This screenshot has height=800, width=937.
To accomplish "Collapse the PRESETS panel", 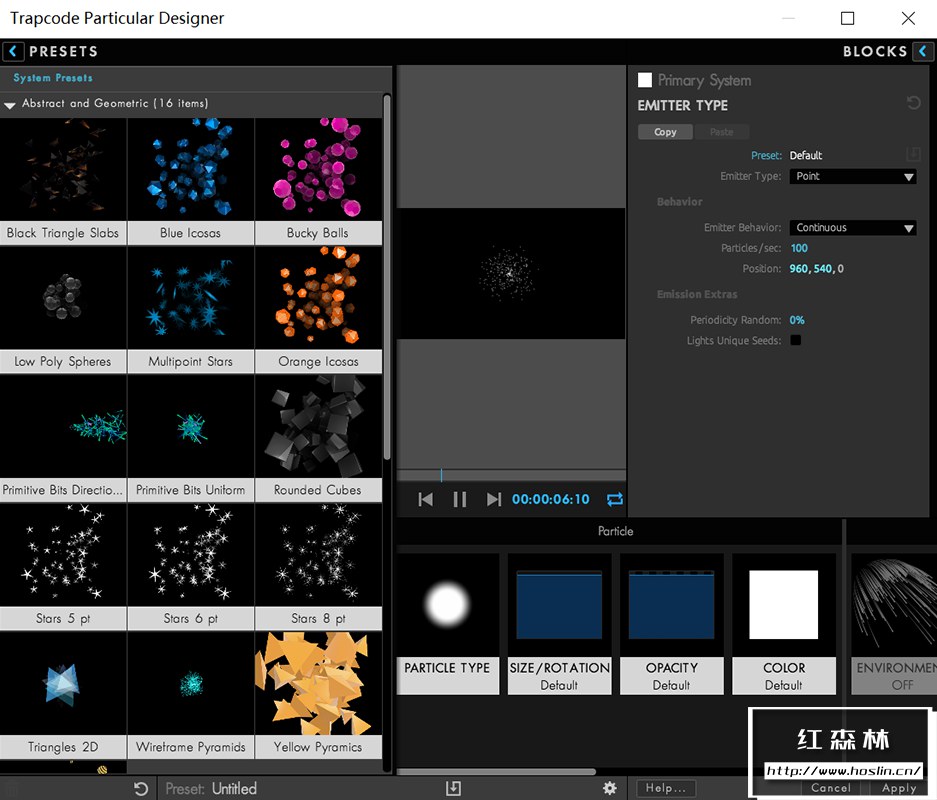I will [12, 51].
